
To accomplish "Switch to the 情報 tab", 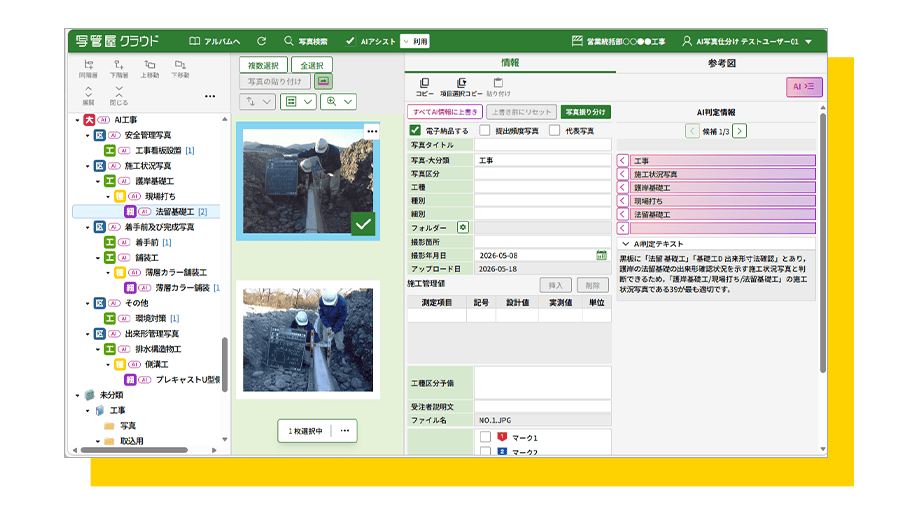I will point(510,62).
